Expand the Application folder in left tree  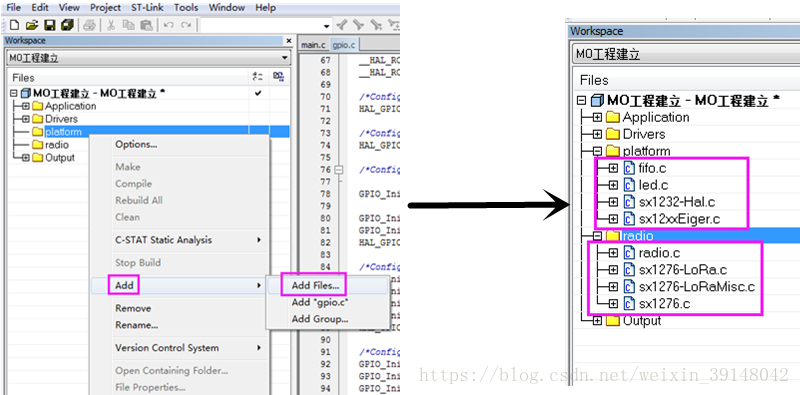(26, 106)
